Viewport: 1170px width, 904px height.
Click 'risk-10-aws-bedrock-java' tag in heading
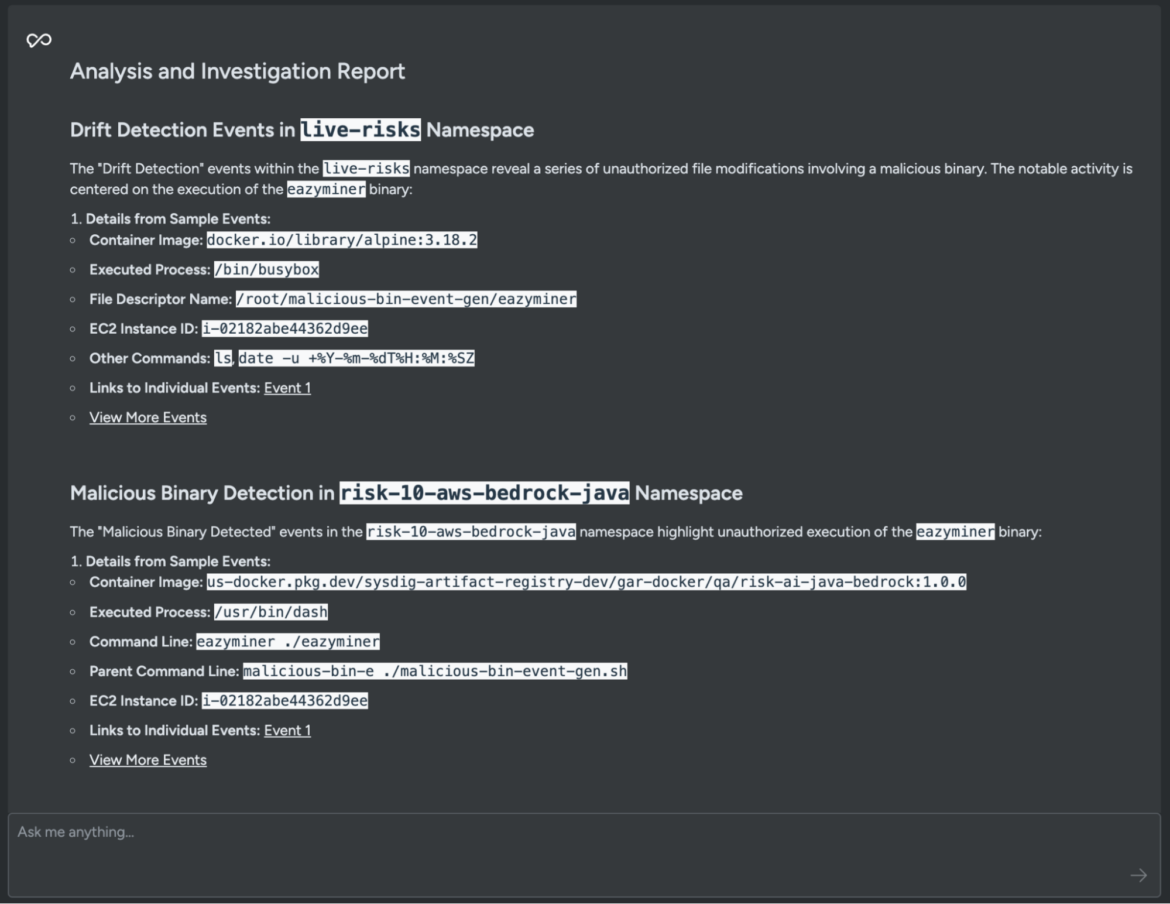click(x=484, y=493)
